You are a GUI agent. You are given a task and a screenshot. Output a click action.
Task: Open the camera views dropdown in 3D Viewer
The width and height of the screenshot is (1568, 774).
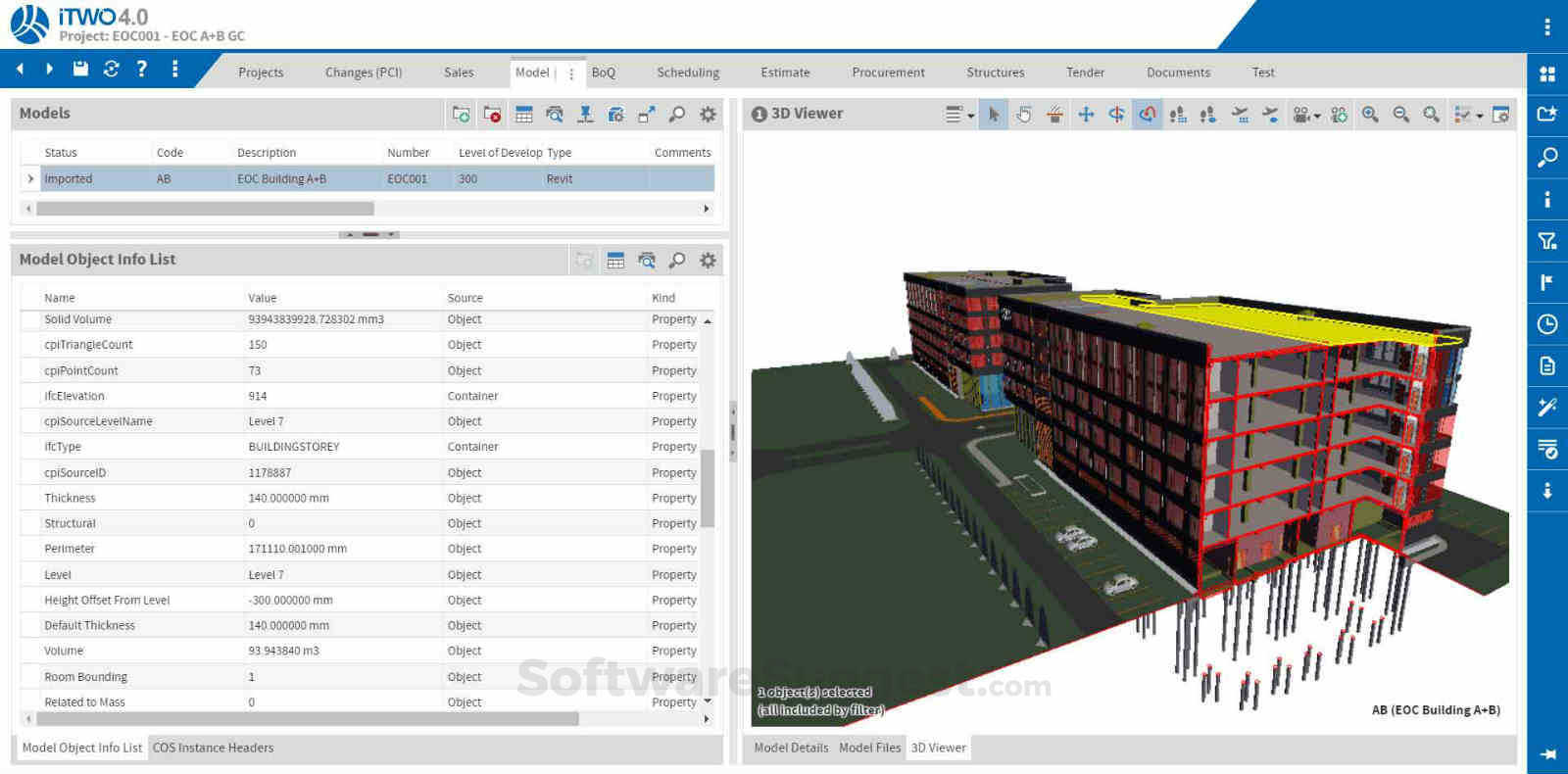[1305, 115]
